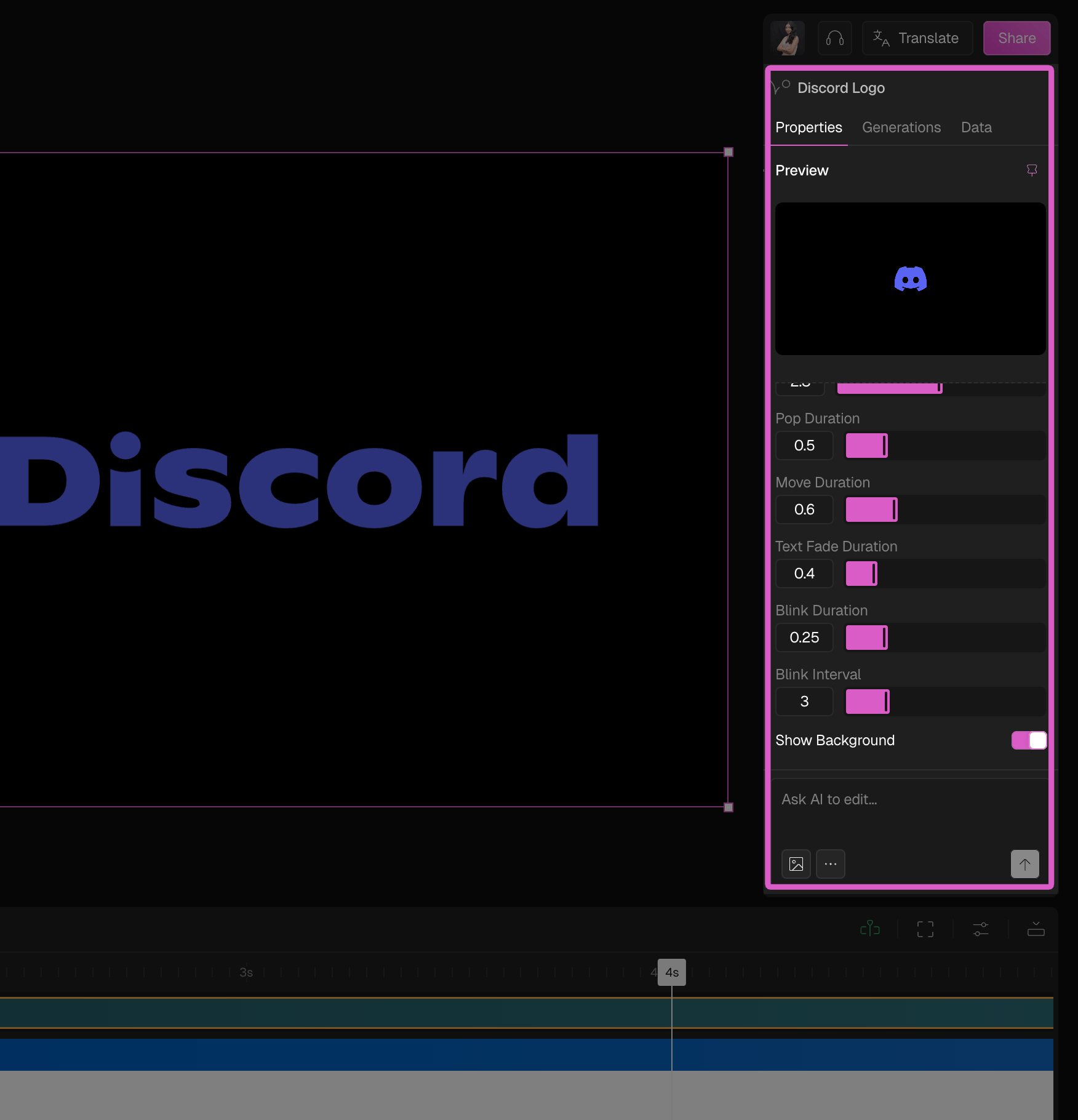Click the Discord text on canvas
The width and height of the screenshot is (1078, 1120).
pyautogui.click(x=299, y=480)
